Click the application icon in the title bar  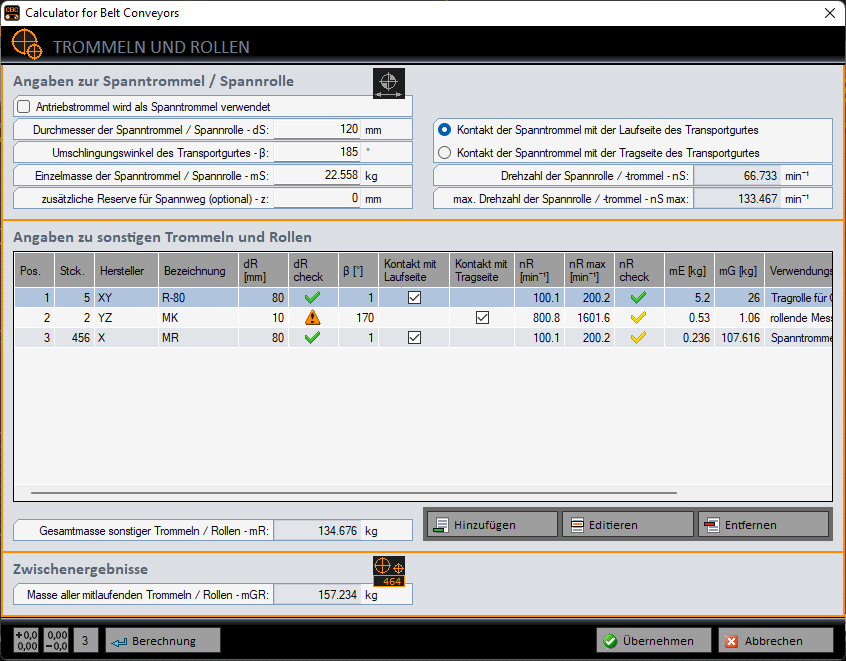[13, 12]
